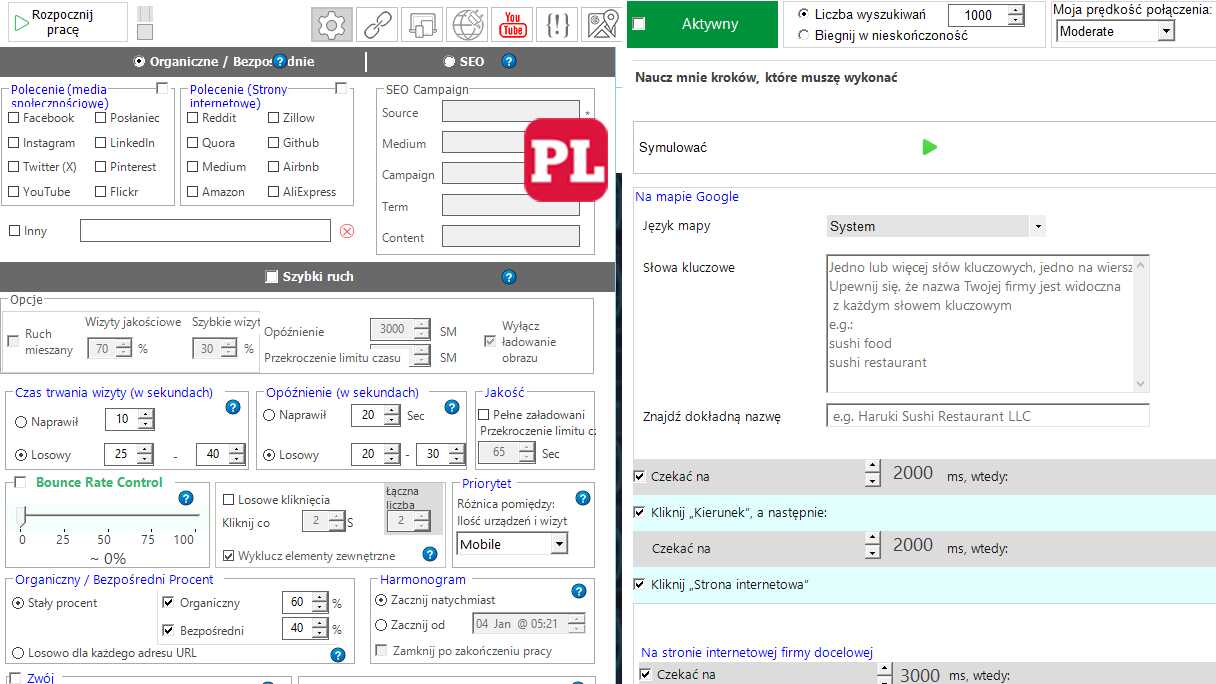Select Biegnij w nieskończoność option

click(804, 36)
